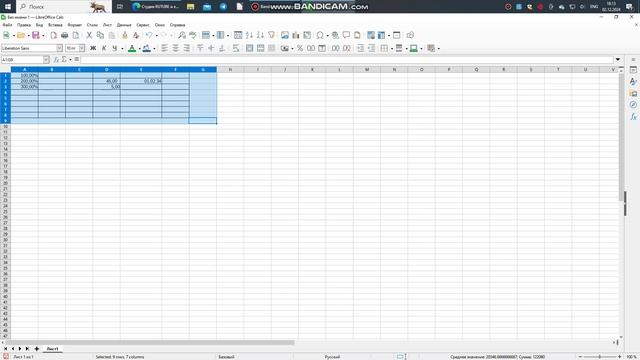The image size is (640, 360).
Task: Expand the formula bar arrow
Action: 618,60
